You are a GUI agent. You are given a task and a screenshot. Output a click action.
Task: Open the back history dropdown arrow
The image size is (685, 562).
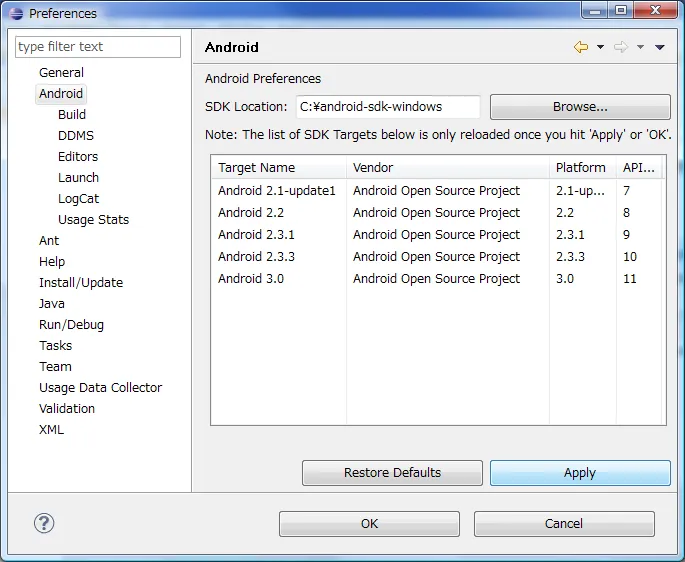pyautogui.click(x=600, y=47)
